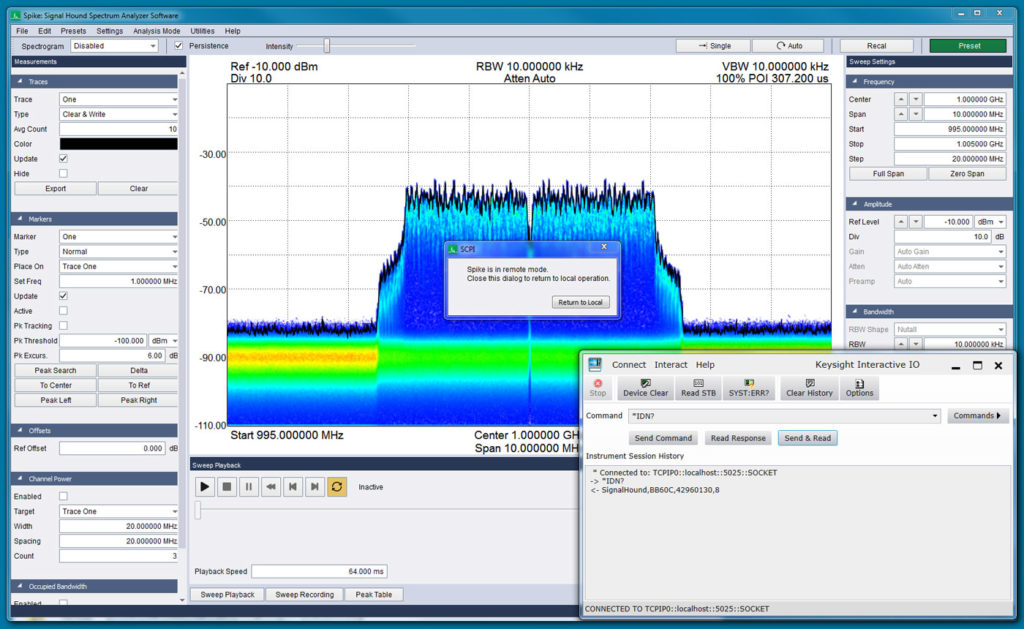The width and height of the screenshot is (1024, 629).
Task: Click the SYST:ERR? toolbar icon
Action: point(749,389)
